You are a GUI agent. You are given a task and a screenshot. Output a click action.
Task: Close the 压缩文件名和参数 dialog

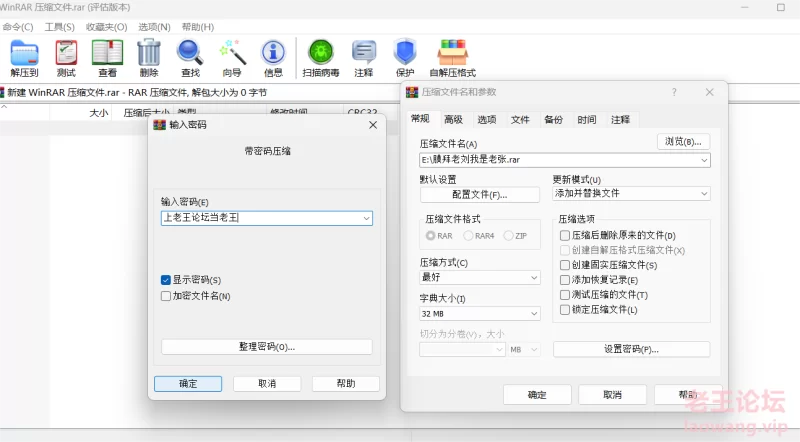click(x=709, y=92)
